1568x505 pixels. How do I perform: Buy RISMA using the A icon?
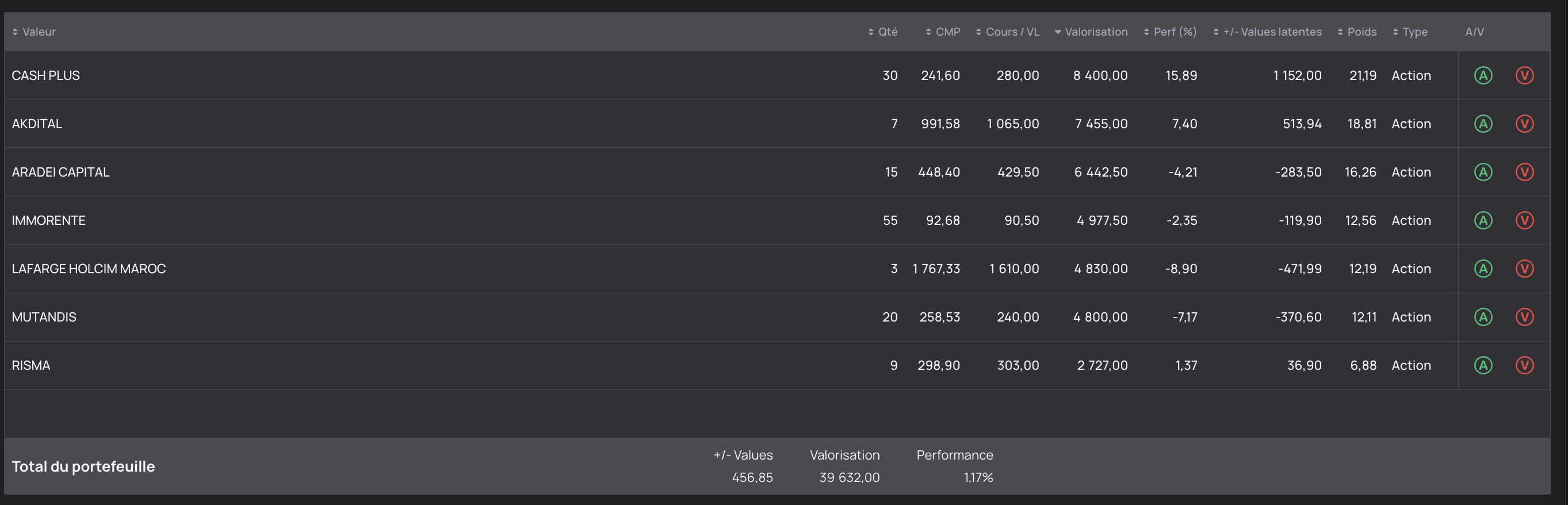(1483, 365)
